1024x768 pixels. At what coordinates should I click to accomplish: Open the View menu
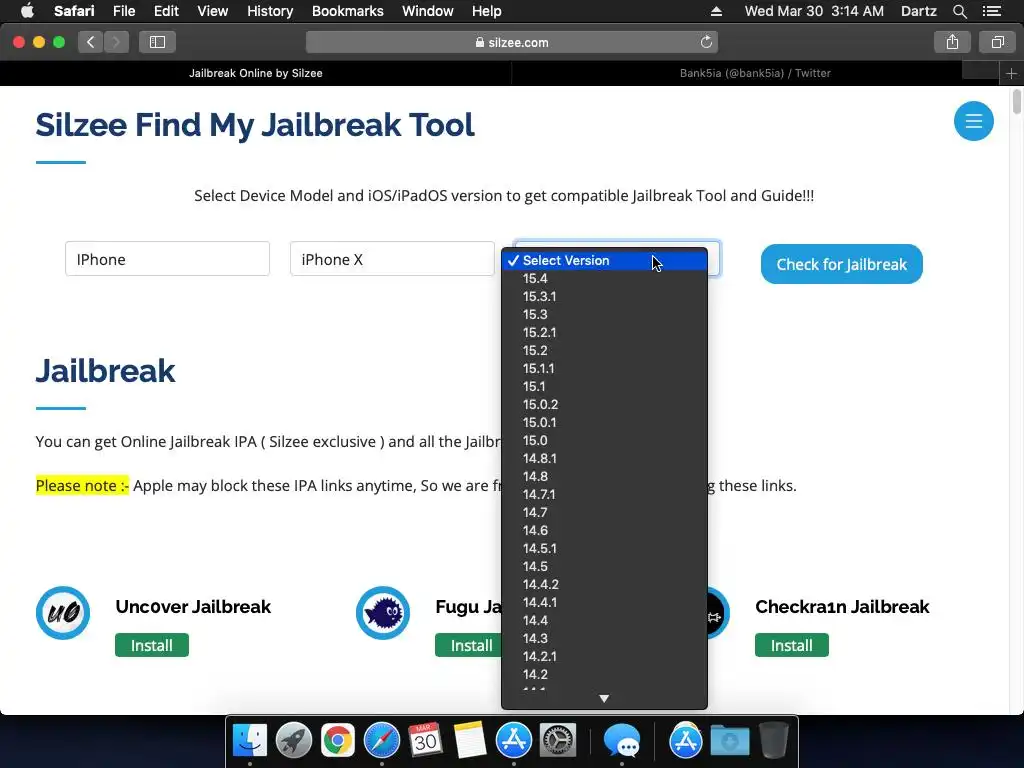212,11
